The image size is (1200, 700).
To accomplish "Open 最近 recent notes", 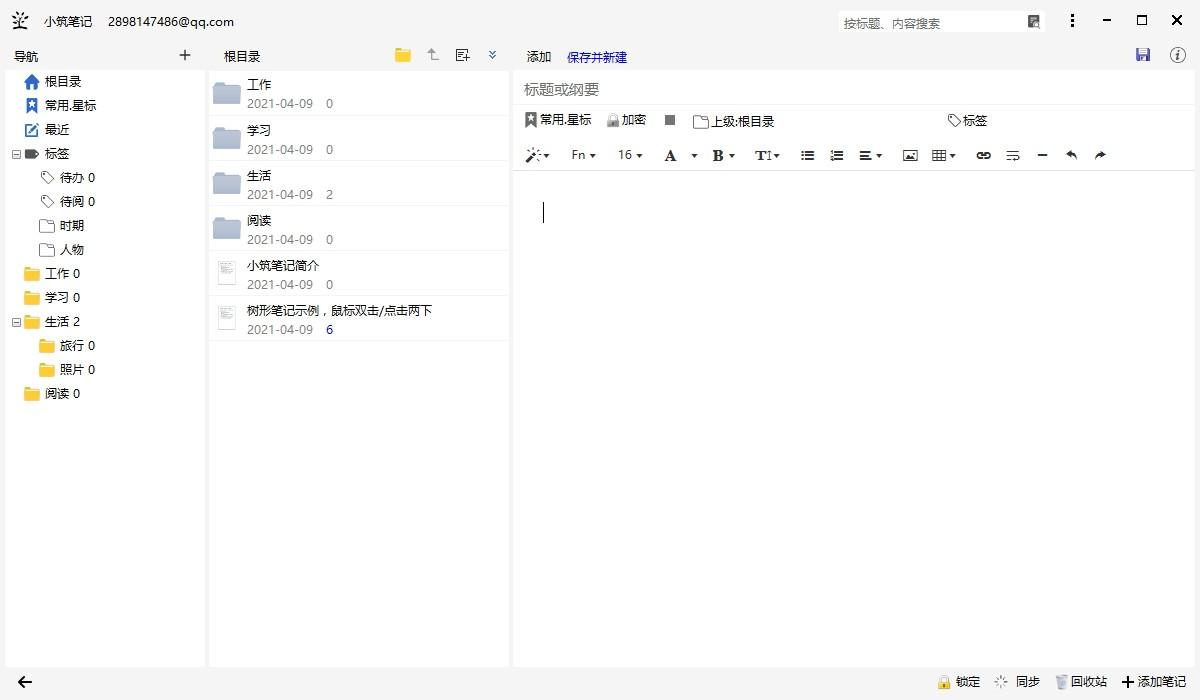I will tap(47, 130).
